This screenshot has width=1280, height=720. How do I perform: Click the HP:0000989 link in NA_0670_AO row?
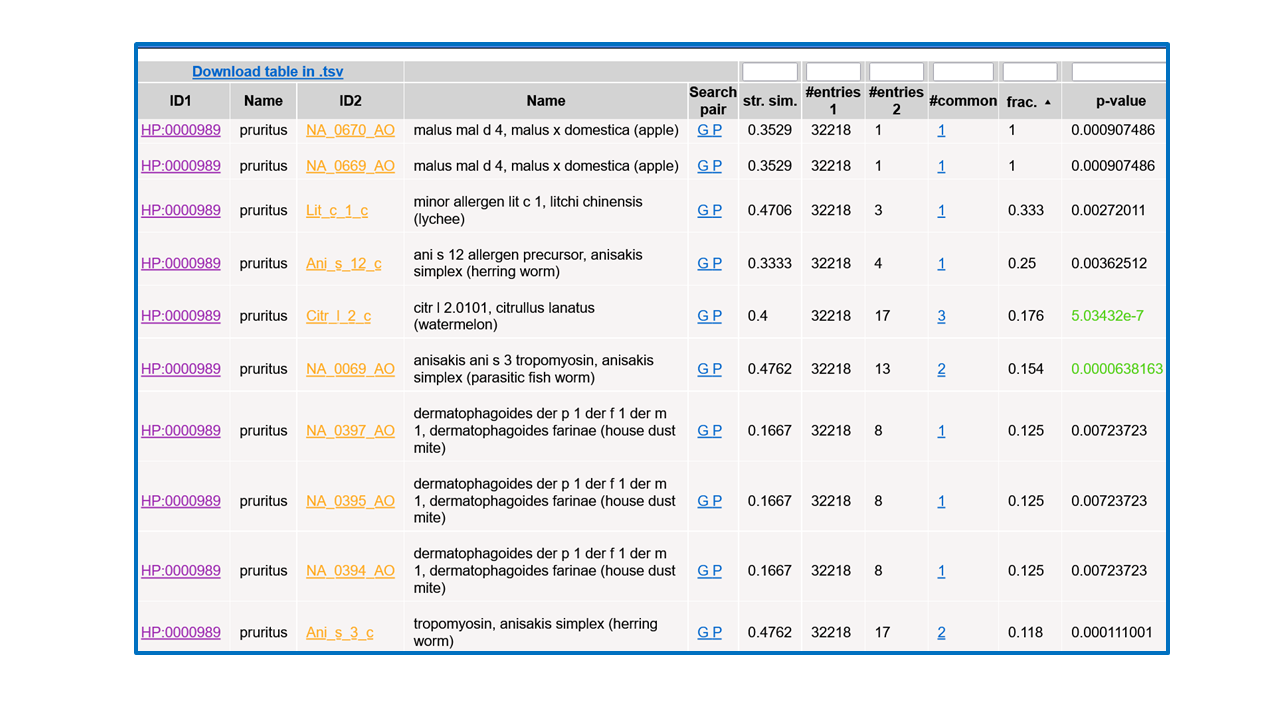coord(181,130)
